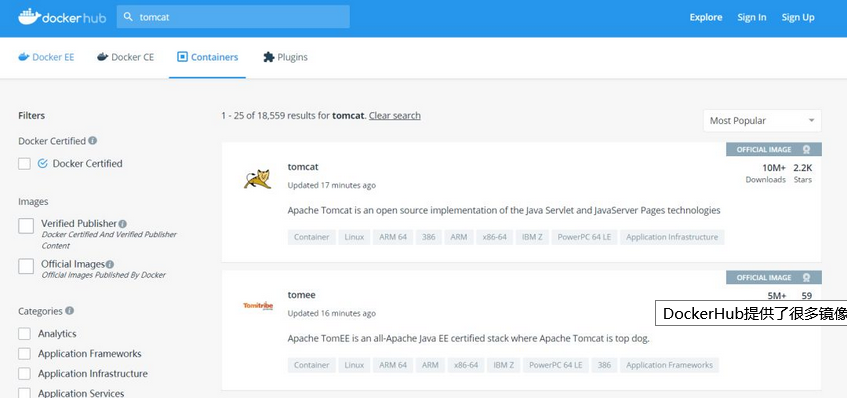847x398 pixels.
Task: Click the tomcat 10M+ Downloads count
Action: coord(766,173)
